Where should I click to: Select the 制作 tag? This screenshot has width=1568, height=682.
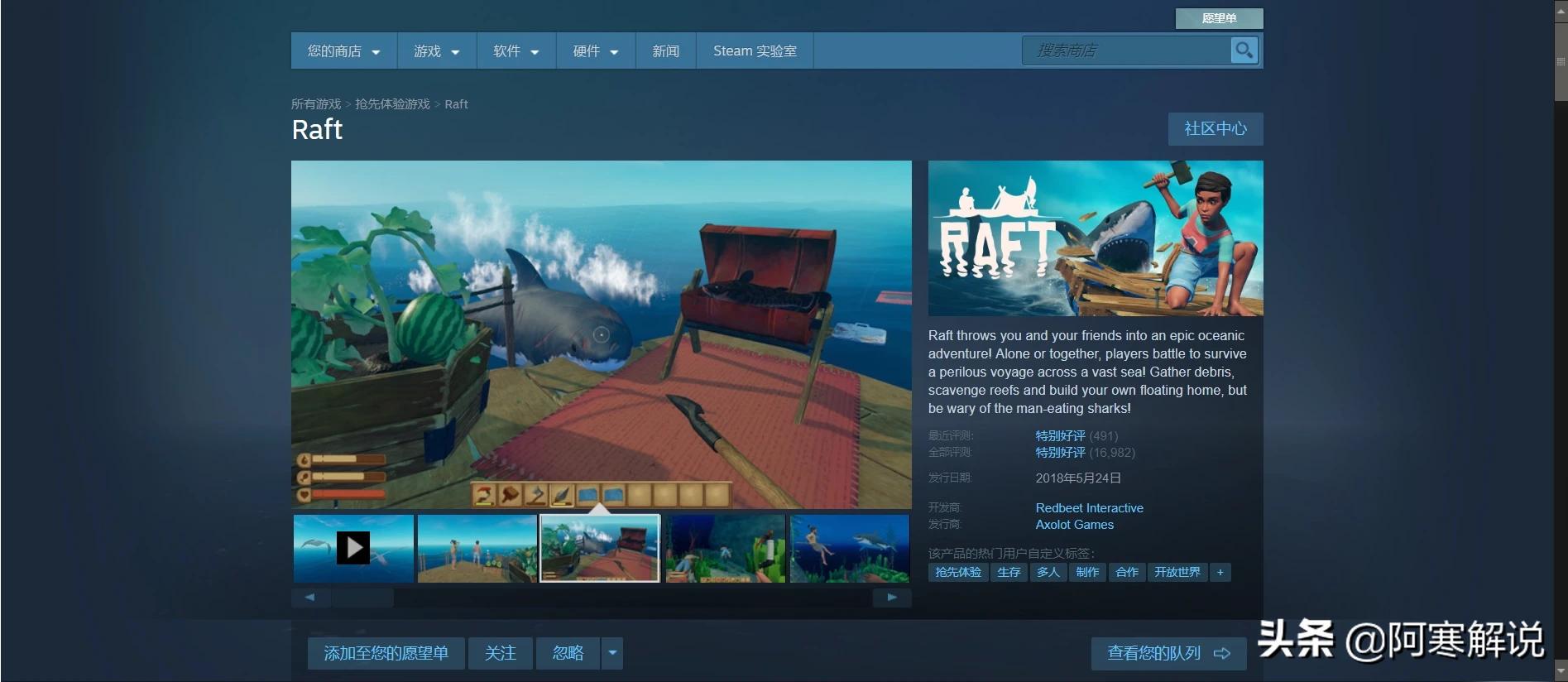(x=1087, y=572)
